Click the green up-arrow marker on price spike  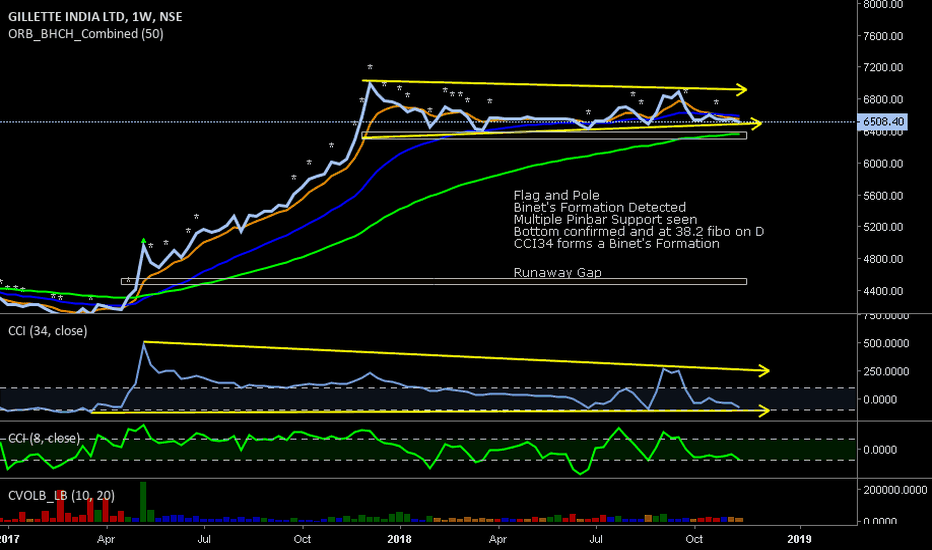[x=143, y=241]
